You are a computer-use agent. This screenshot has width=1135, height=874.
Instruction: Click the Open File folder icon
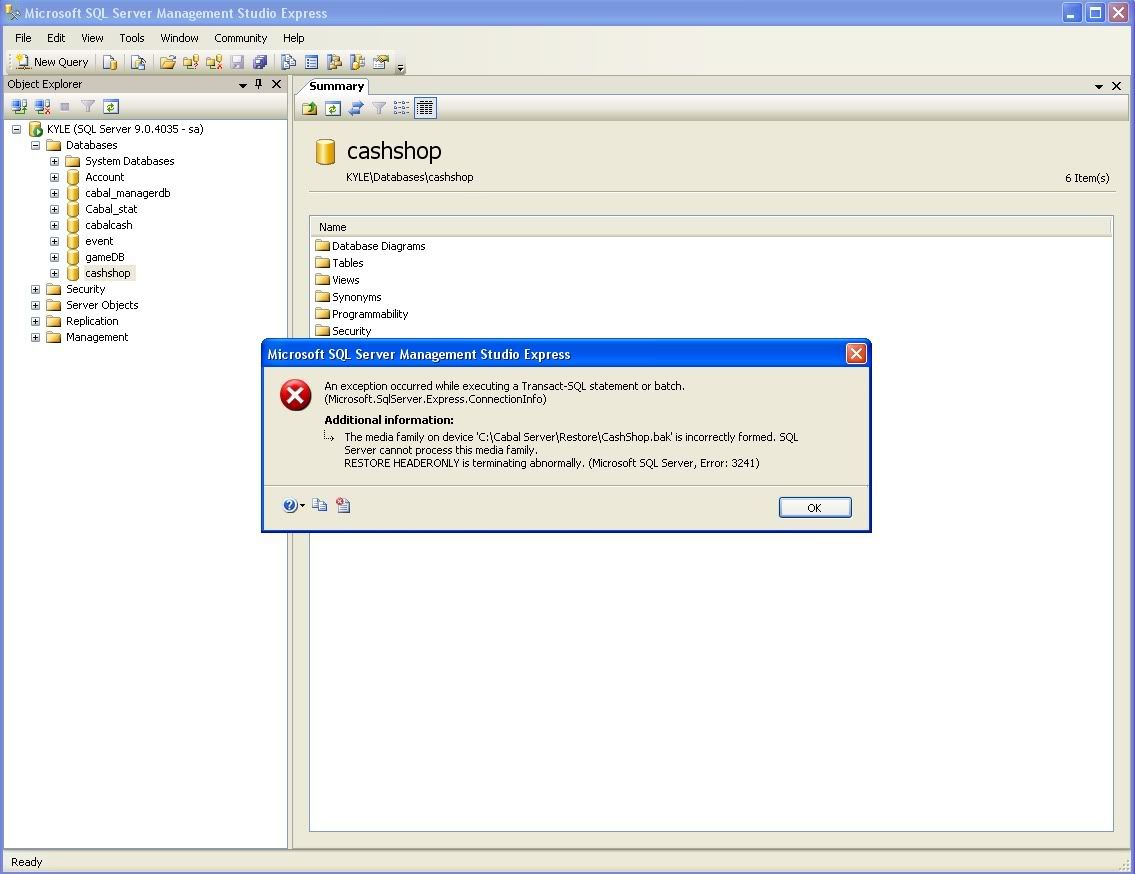[x=168, y=62]
